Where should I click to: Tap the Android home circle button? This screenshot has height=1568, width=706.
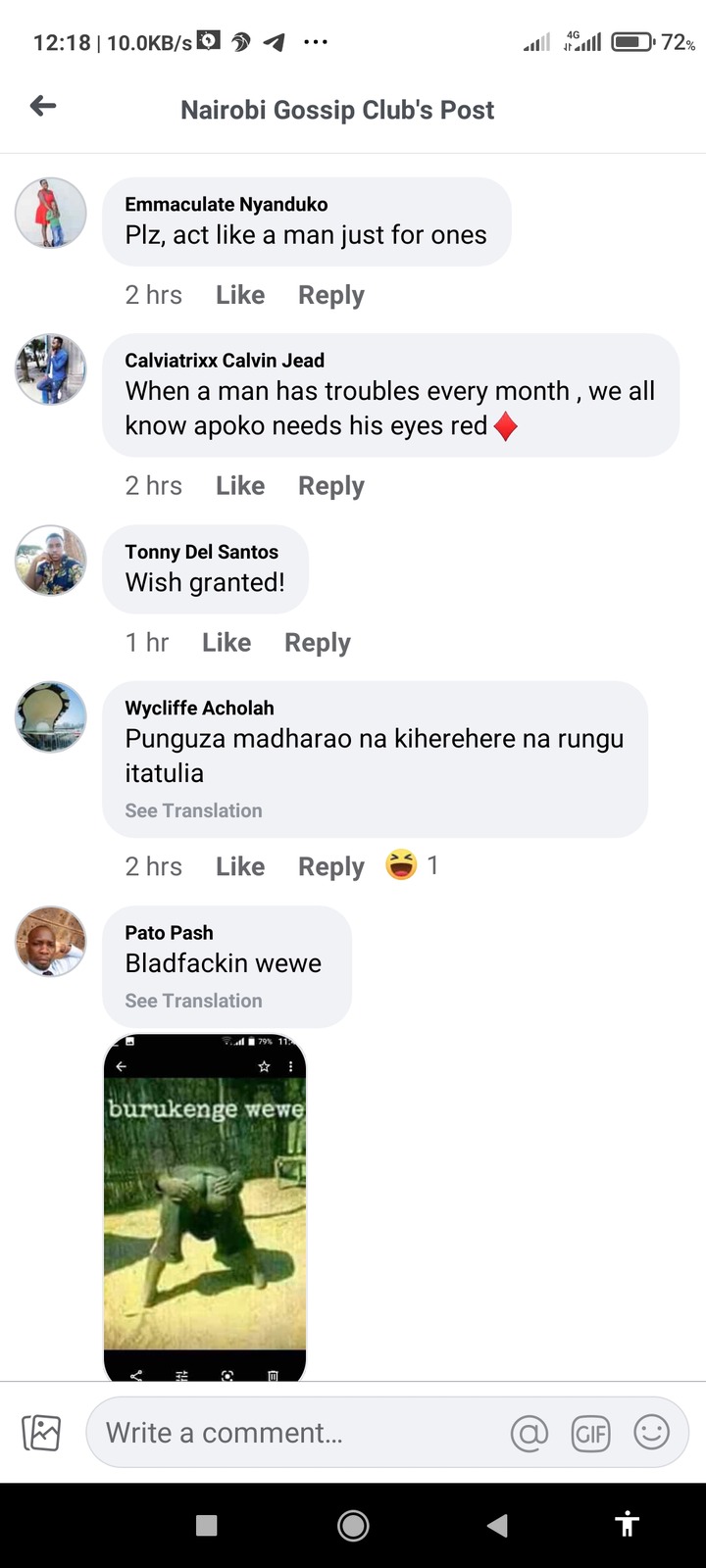(353, 1525)
